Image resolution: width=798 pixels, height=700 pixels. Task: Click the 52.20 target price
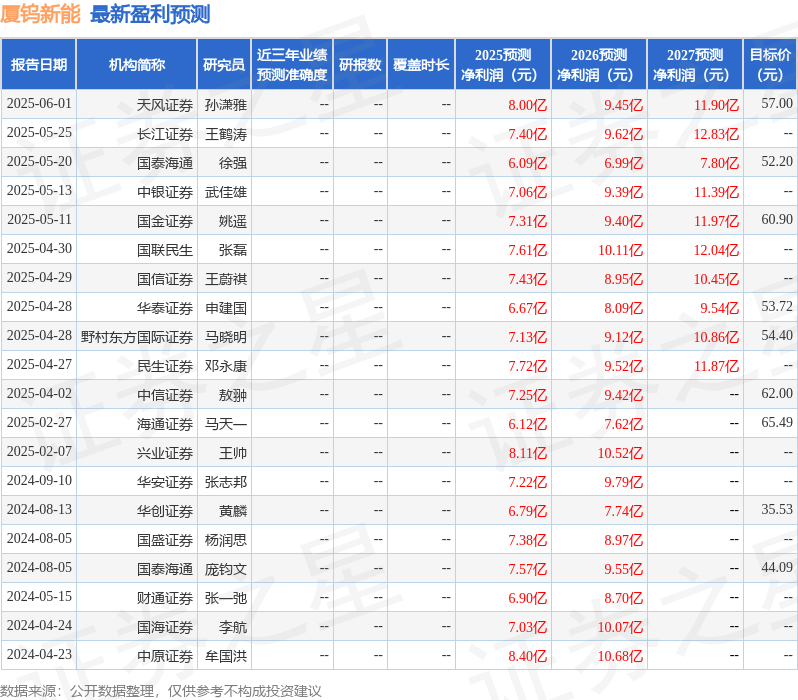(777, 162)
